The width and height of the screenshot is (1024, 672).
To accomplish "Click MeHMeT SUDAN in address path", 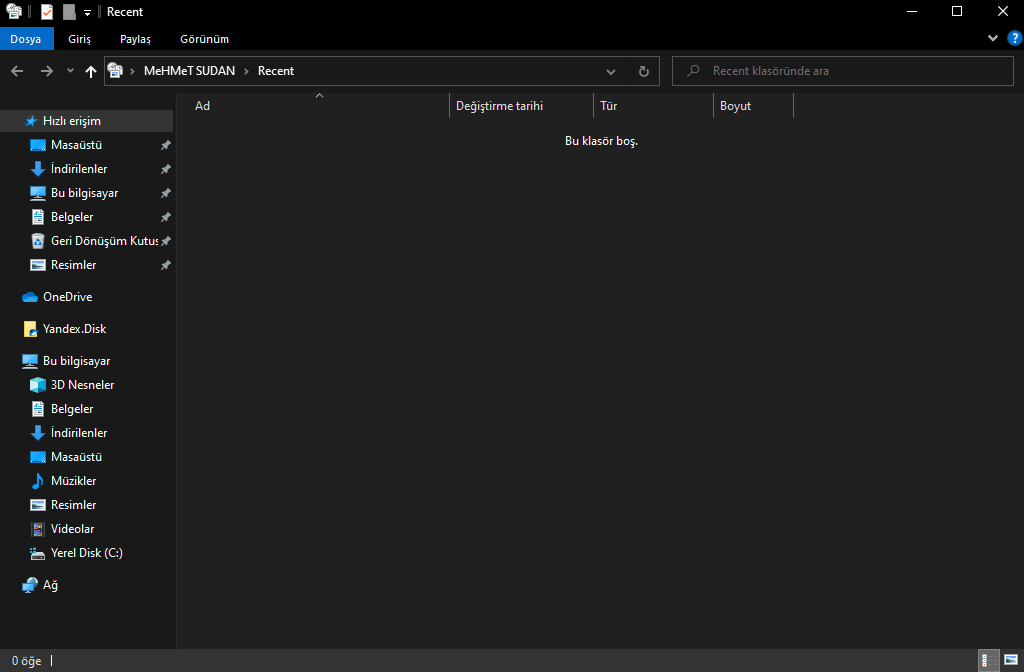I will point(189,71).
